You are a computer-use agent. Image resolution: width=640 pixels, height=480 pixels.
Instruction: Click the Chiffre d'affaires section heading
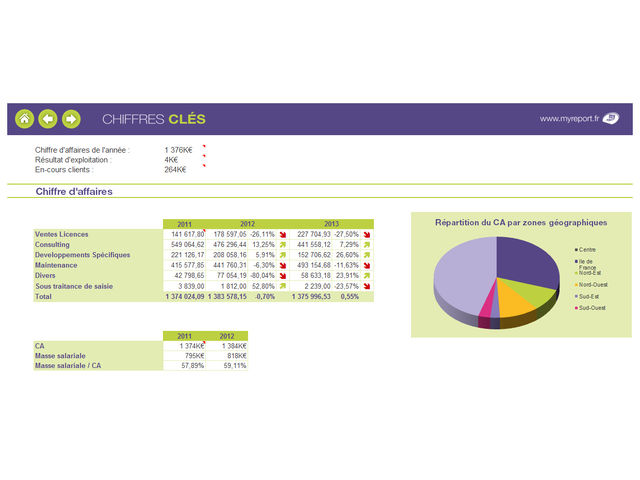click(74, 191)
